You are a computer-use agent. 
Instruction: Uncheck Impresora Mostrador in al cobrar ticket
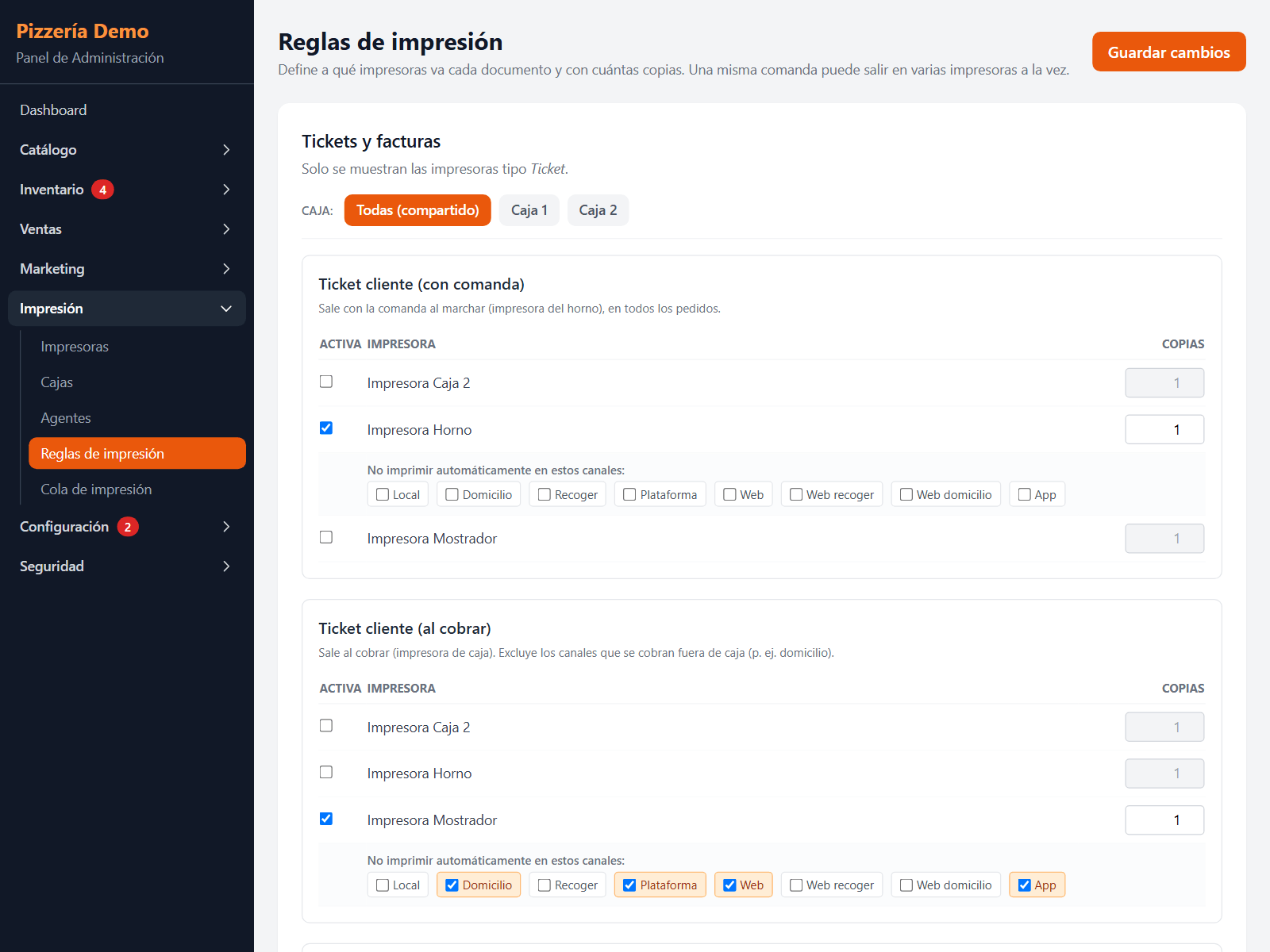(x=326, y=819)
